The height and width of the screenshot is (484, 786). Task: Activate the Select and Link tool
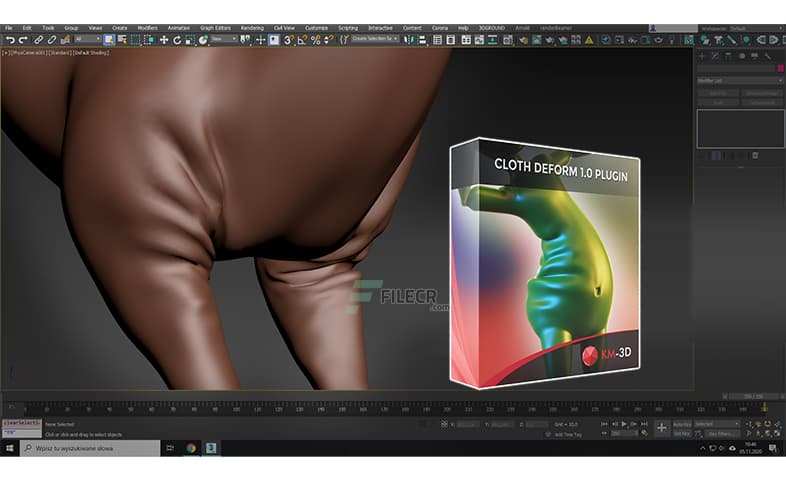tap(38, 40)
